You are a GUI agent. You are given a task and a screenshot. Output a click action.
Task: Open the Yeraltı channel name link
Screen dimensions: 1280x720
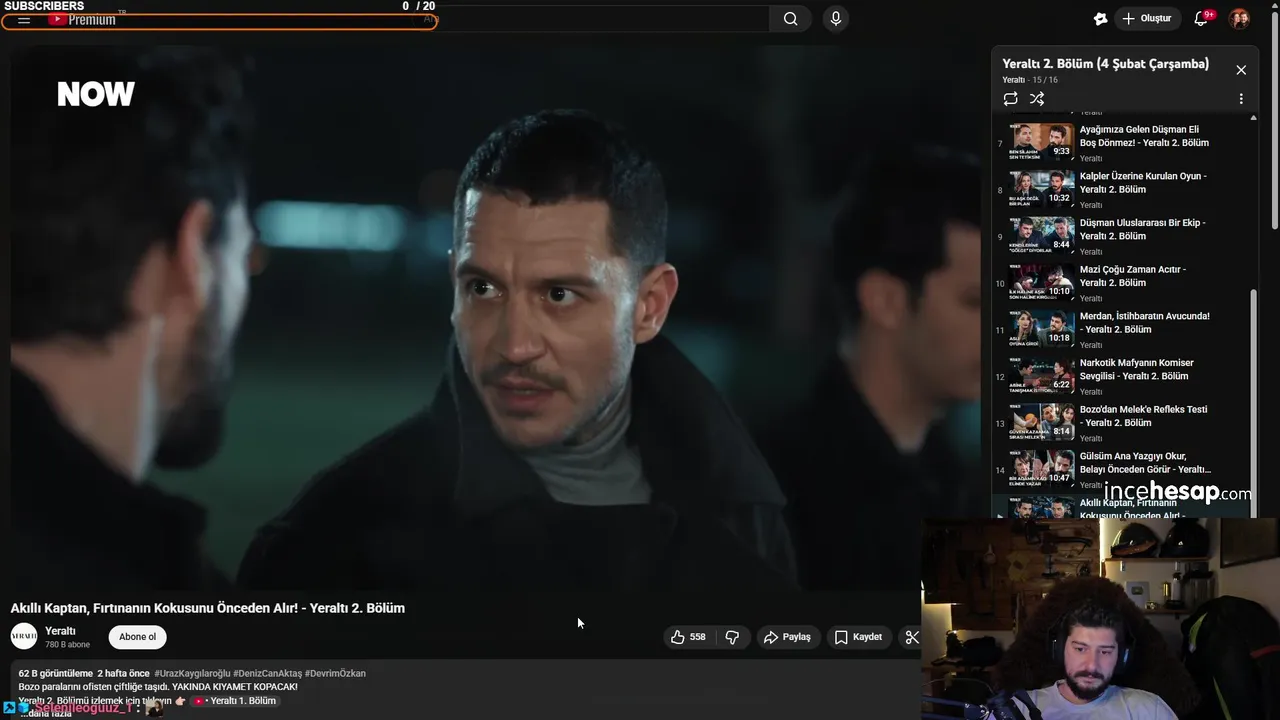60,631
